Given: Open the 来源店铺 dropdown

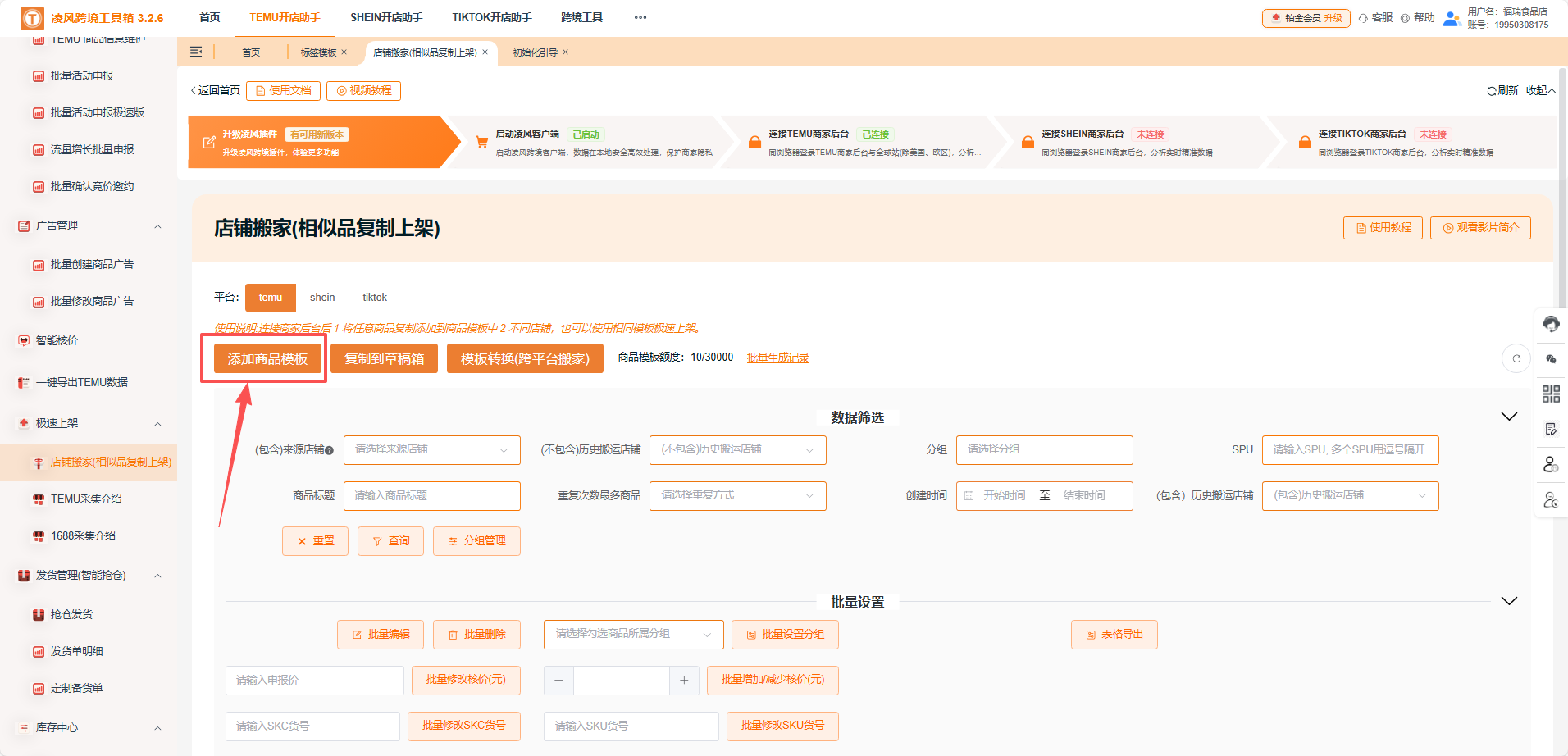Looking at the screenshot, I should [x=432, y=449].
